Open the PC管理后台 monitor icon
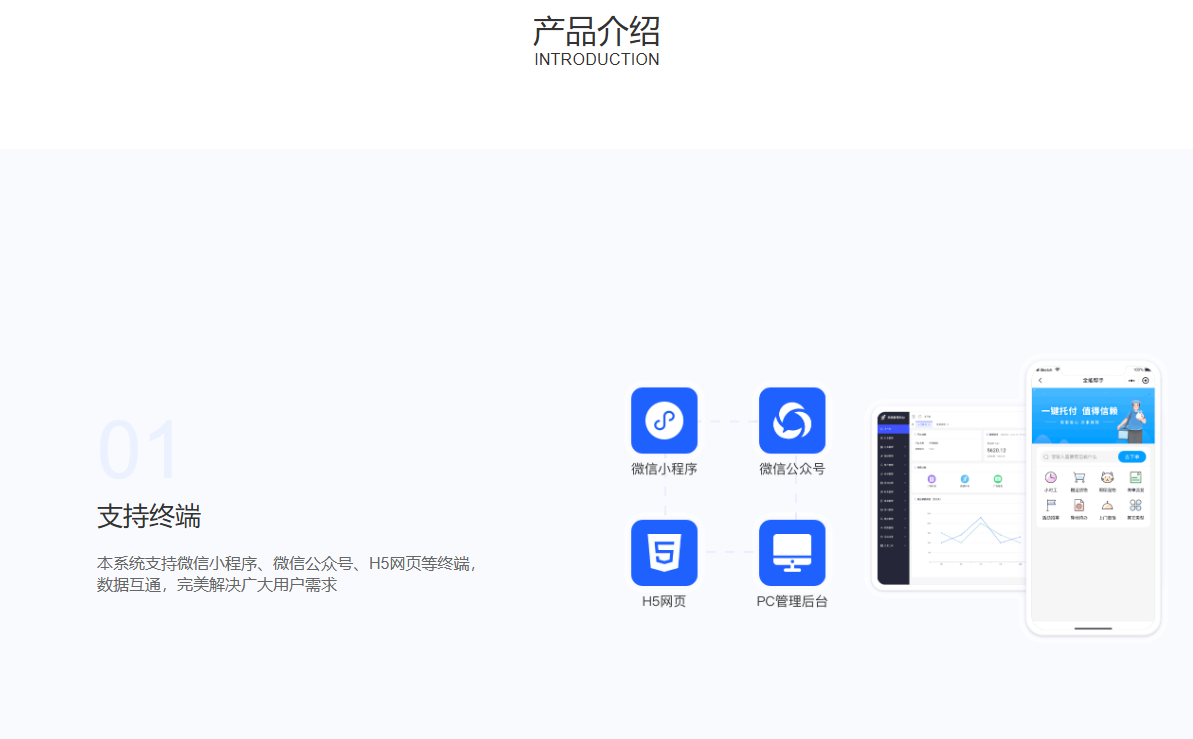This screenshot has height=739, width=1193. click(792, 552)
